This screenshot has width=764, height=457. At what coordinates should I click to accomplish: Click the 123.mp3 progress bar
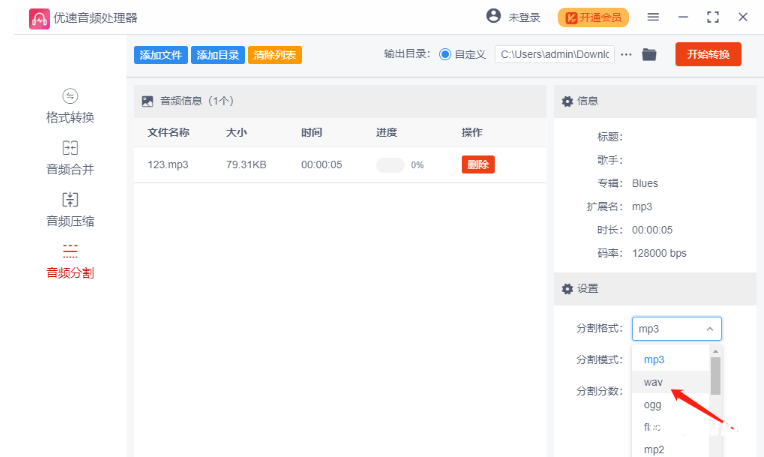(390, 165)
